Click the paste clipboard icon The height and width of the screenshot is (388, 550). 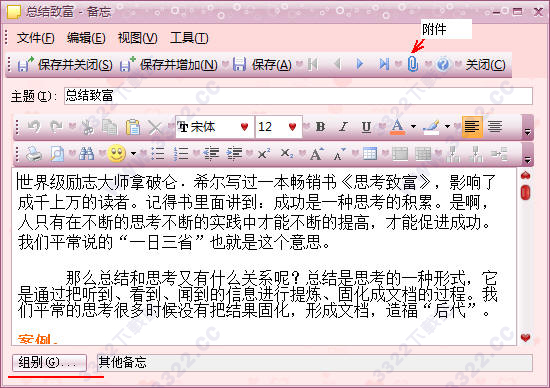[133, 127]
